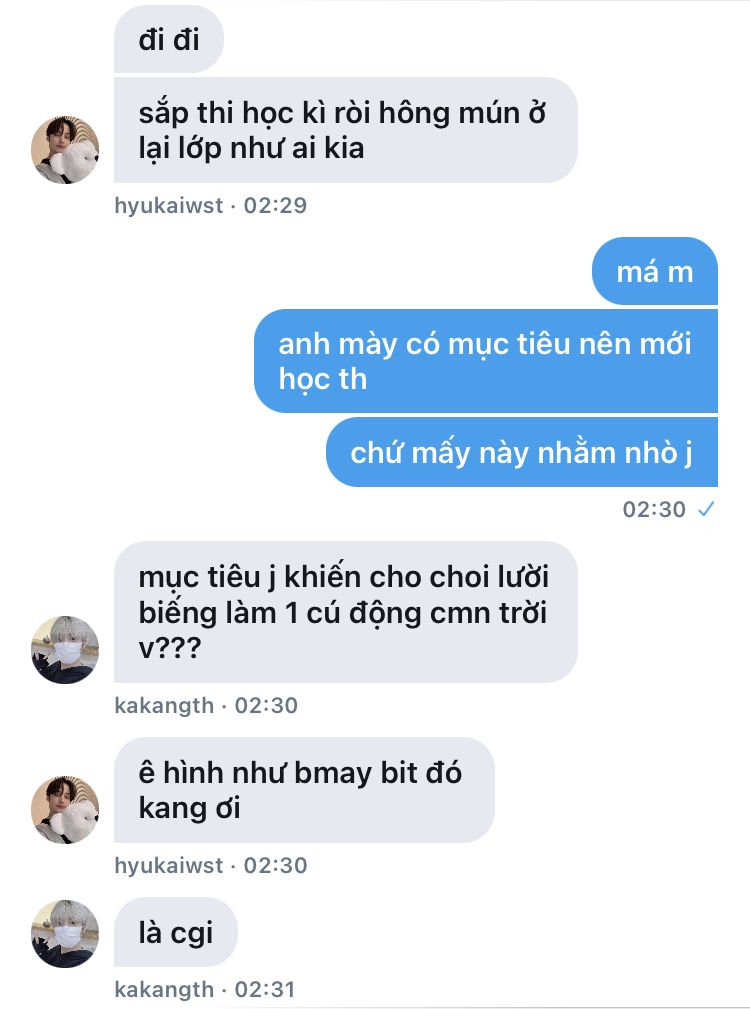Click the 02:30 sent timestamp on the right
Viewport: 750px width, 1009px height.
coord(654,510)
